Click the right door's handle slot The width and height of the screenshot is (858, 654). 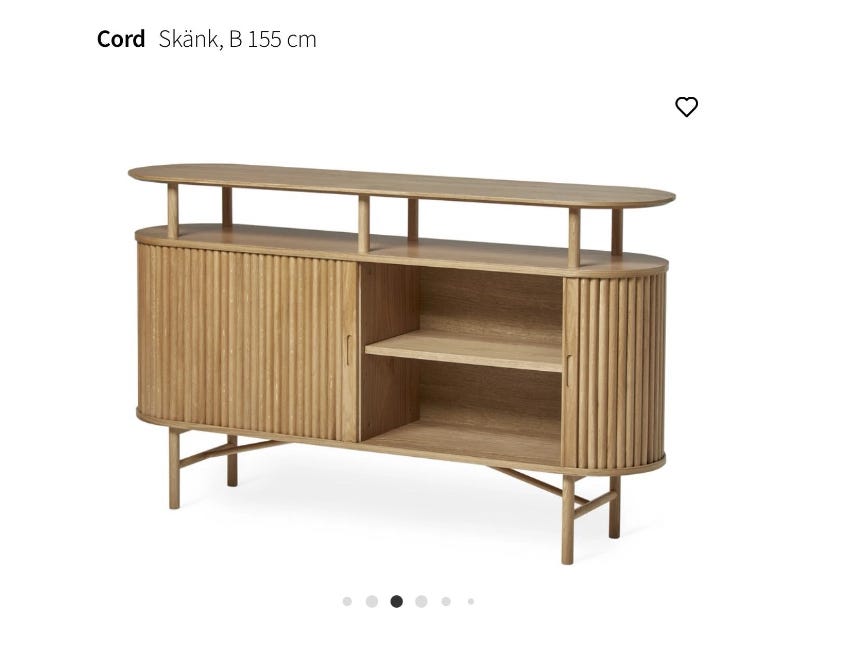point(569,371)
